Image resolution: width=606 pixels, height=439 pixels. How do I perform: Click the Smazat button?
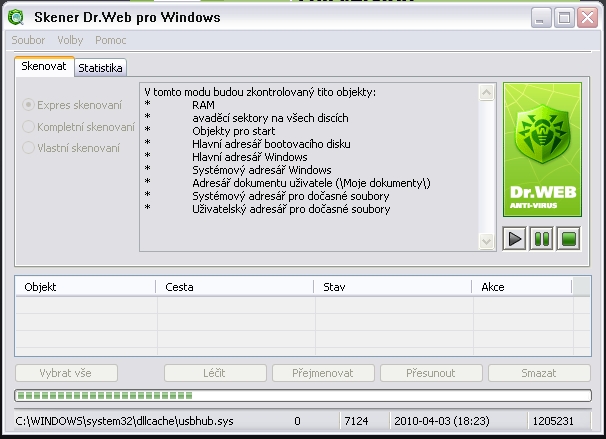(539, 373)
